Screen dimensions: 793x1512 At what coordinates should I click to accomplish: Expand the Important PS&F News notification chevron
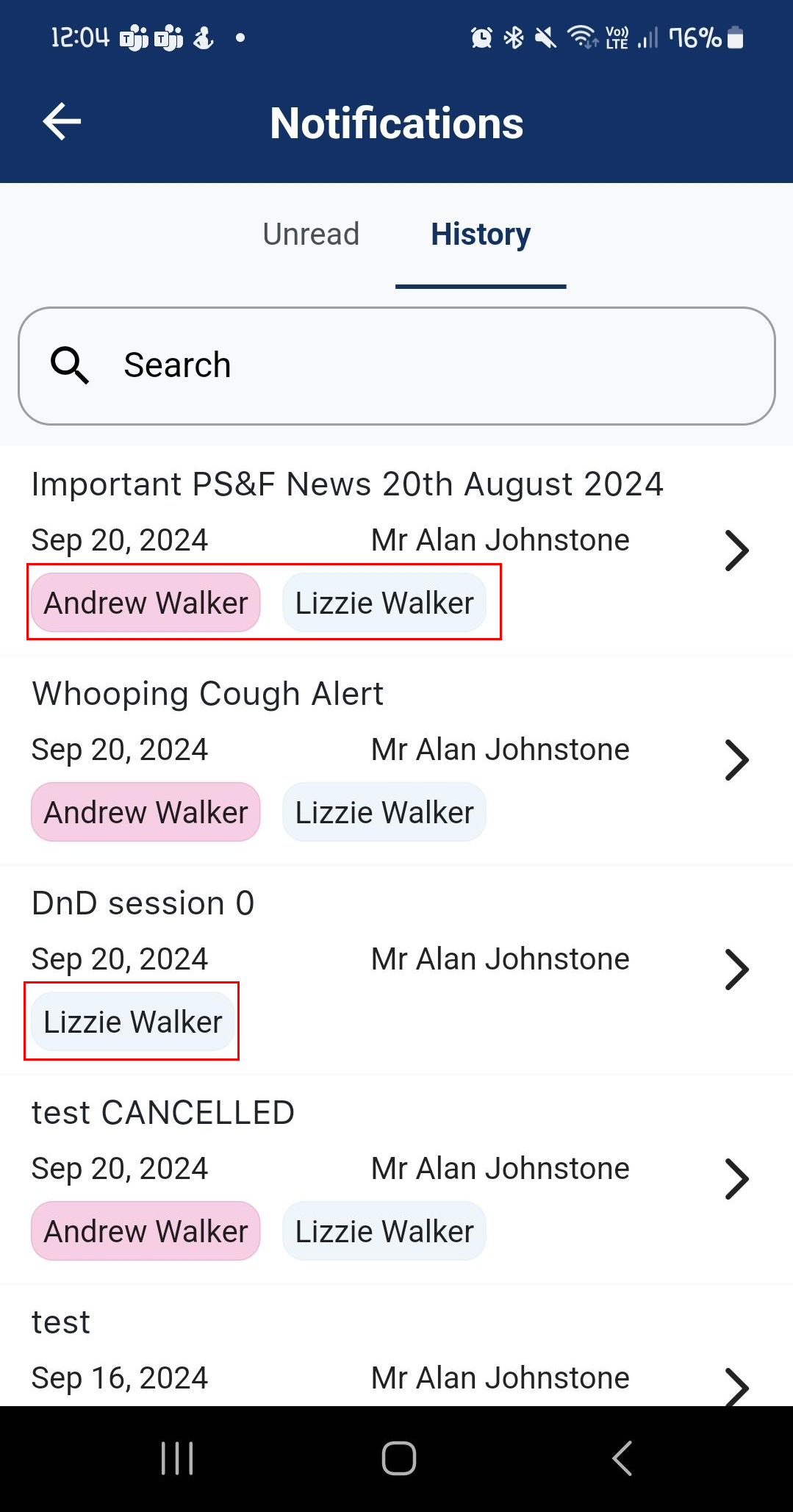(x=736, y=551)
